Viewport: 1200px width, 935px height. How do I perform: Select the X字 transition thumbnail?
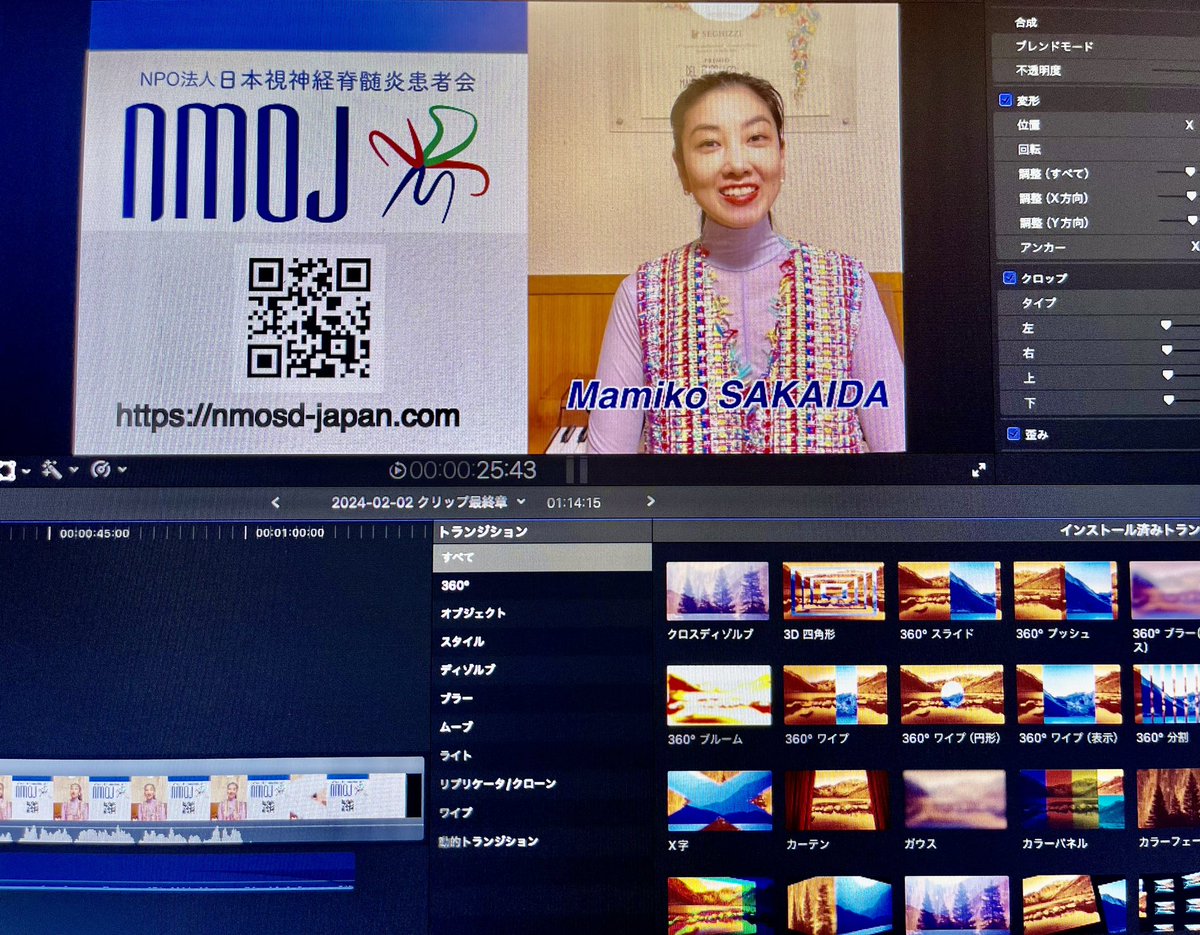(720, 800)
